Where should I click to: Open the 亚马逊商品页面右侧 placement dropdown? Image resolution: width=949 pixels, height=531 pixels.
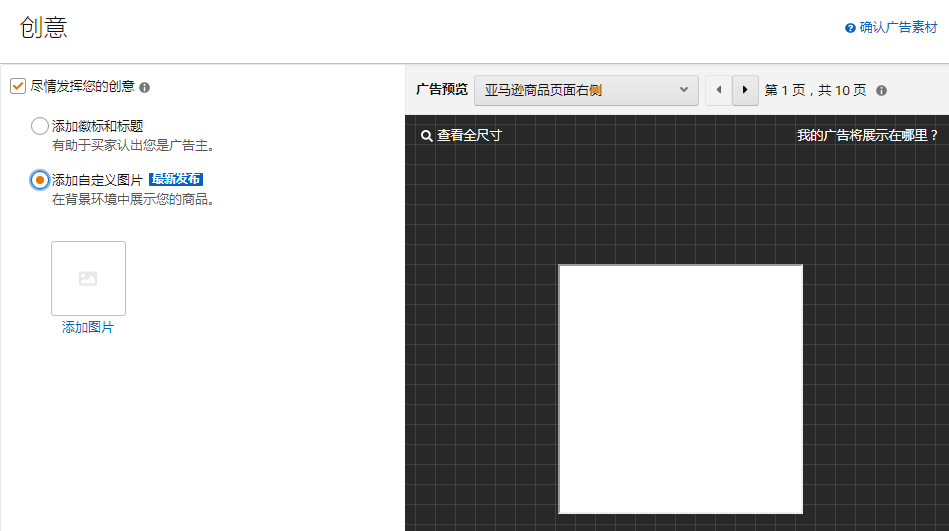point(585,90)
